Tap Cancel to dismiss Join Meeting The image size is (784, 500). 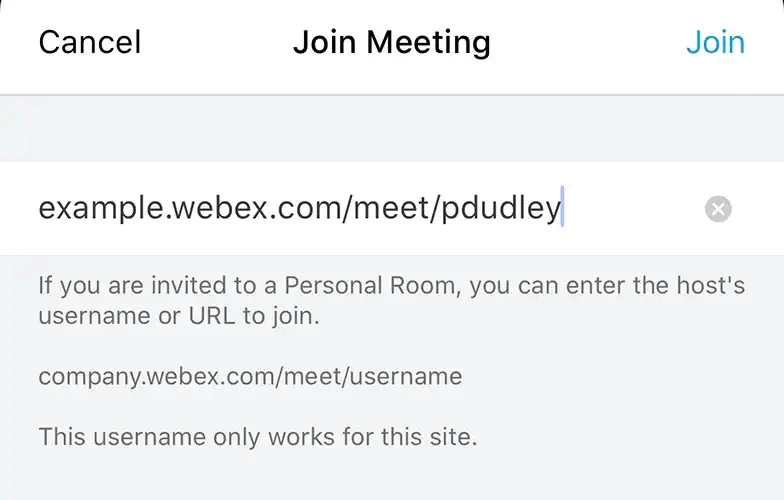[90, 43]
